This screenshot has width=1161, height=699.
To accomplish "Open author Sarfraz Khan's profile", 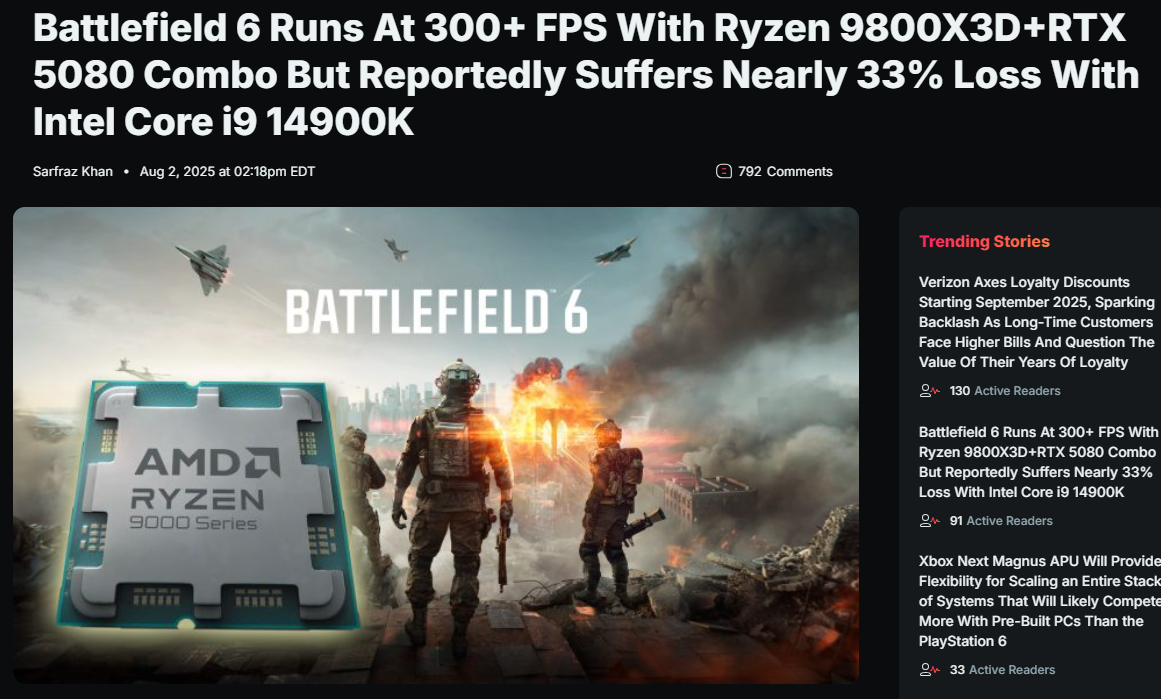I will click(x=73, y=172).
